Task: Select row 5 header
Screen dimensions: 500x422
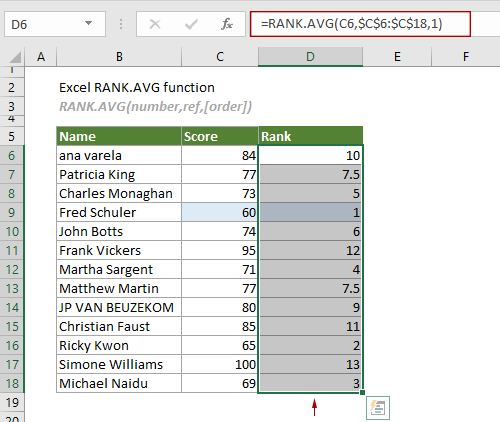Action: pos(12,136)
